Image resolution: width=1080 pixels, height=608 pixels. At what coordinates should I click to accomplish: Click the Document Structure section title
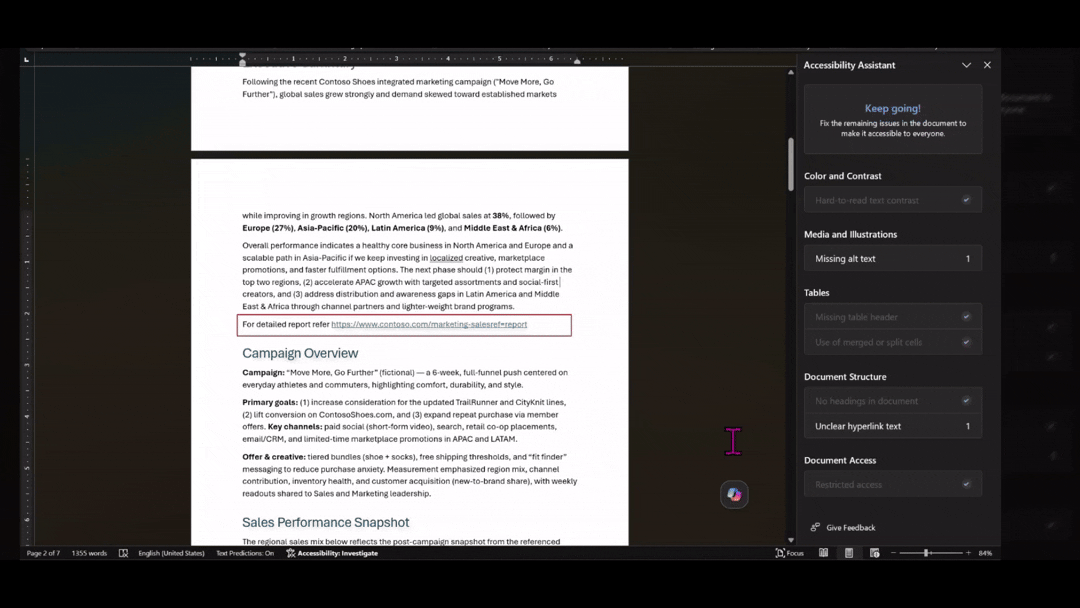coord(845,377)
